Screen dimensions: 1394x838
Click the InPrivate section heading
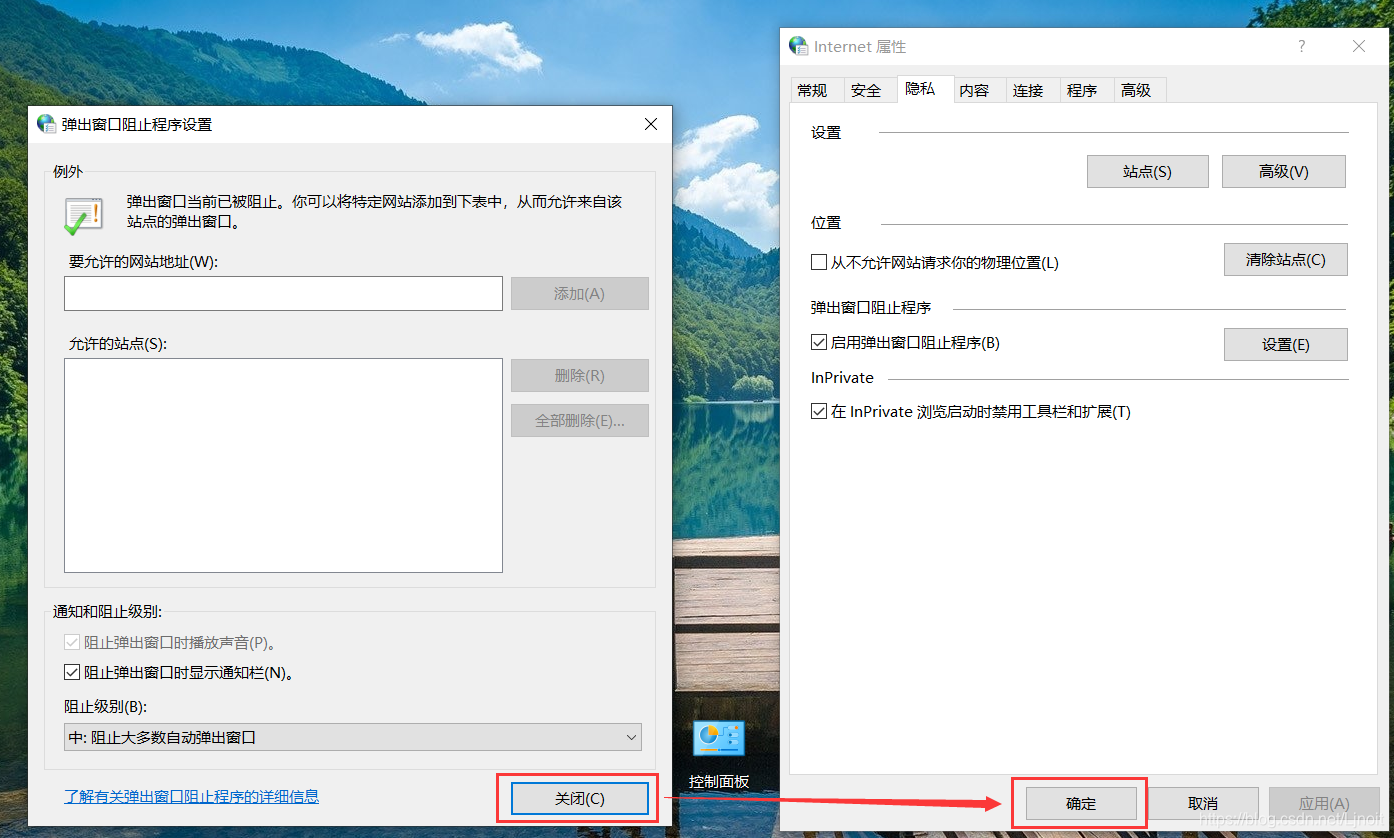click(842, 378)
